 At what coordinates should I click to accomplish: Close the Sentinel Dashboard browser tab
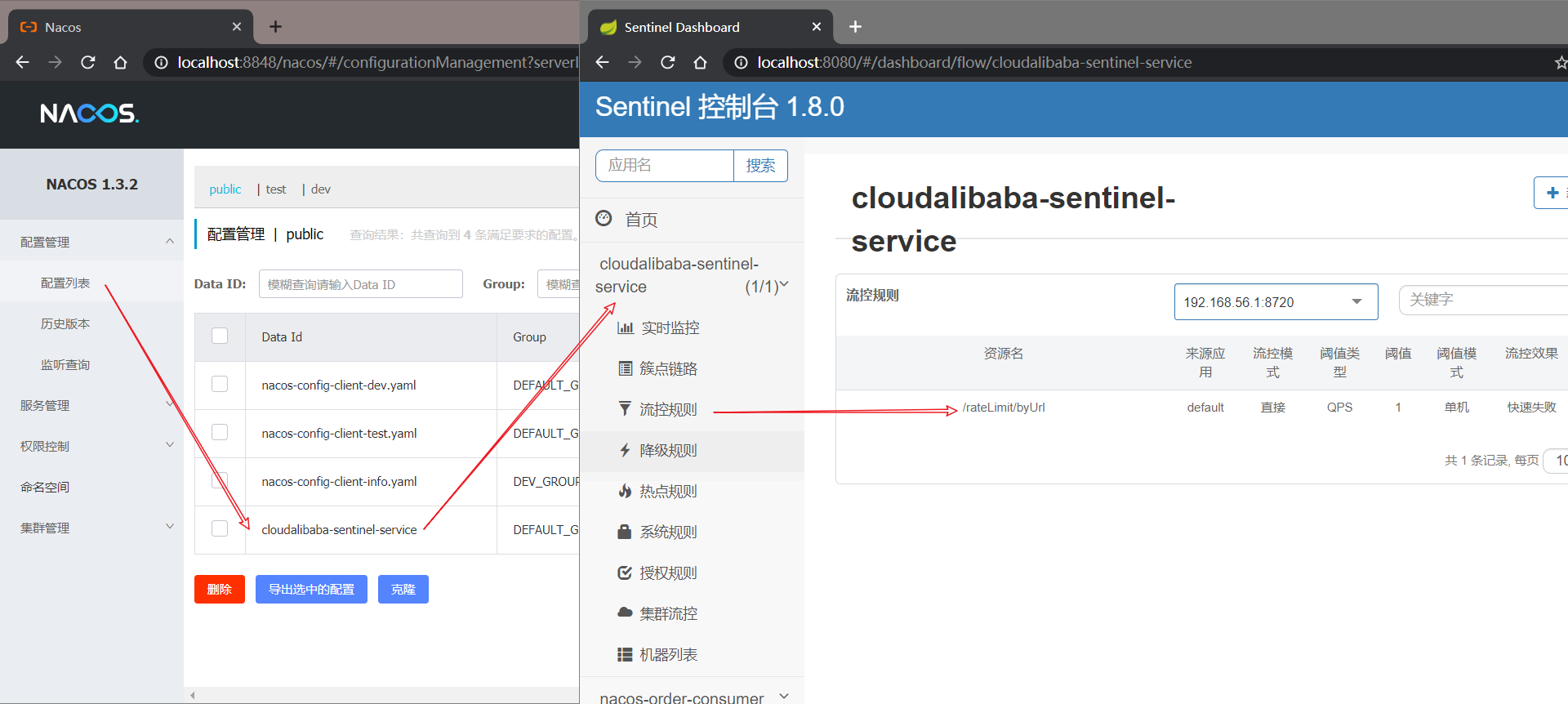817,27
